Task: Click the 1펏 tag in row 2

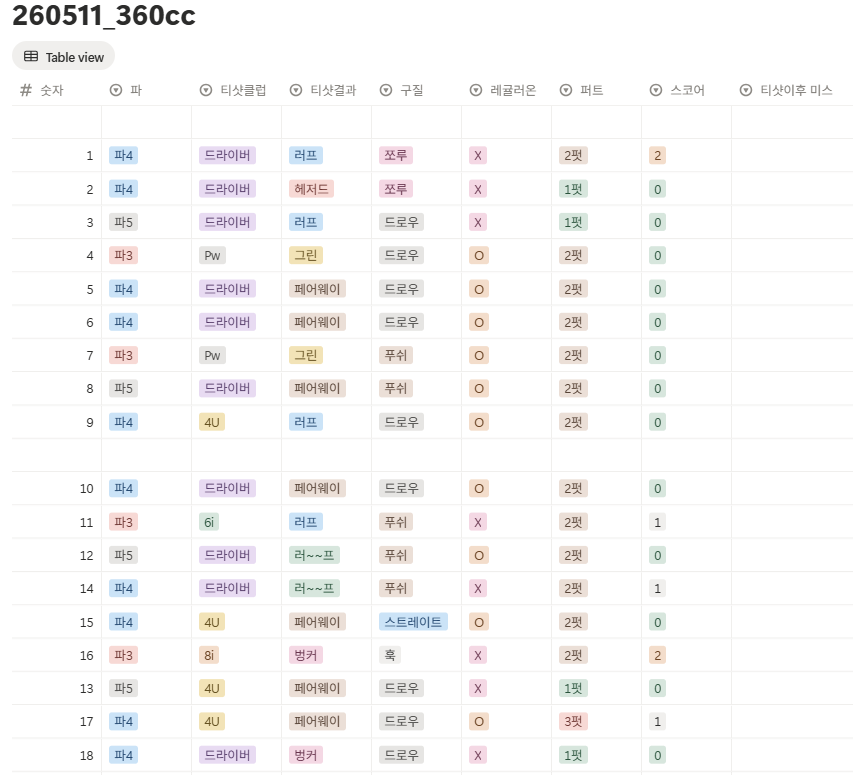Action: [573, 189]
